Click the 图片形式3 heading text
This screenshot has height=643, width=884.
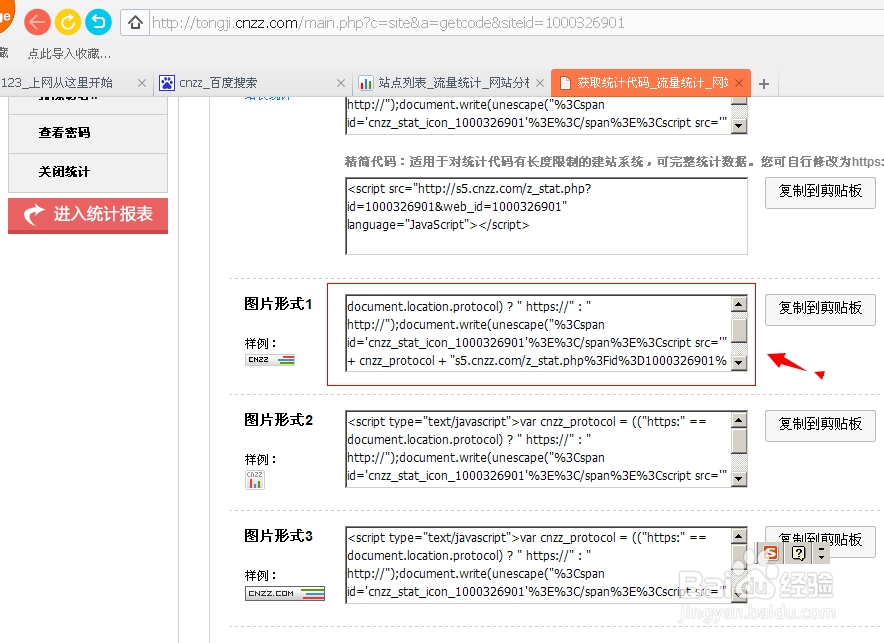tap(279, 536)
